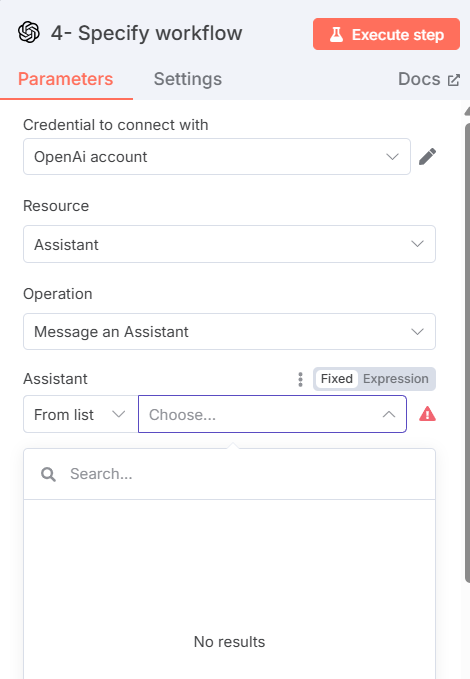Click the search magnifier icon
Screen dimensions: 470x679
(x=48, y=474)
